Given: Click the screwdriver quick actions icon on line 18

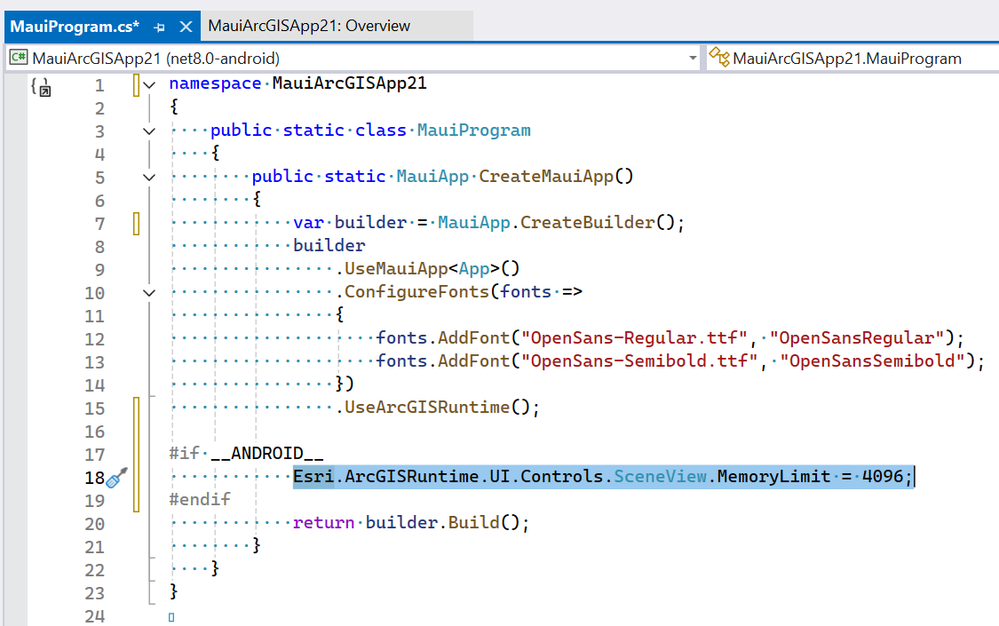Looking at the screenshot, I should click(117, 478).
